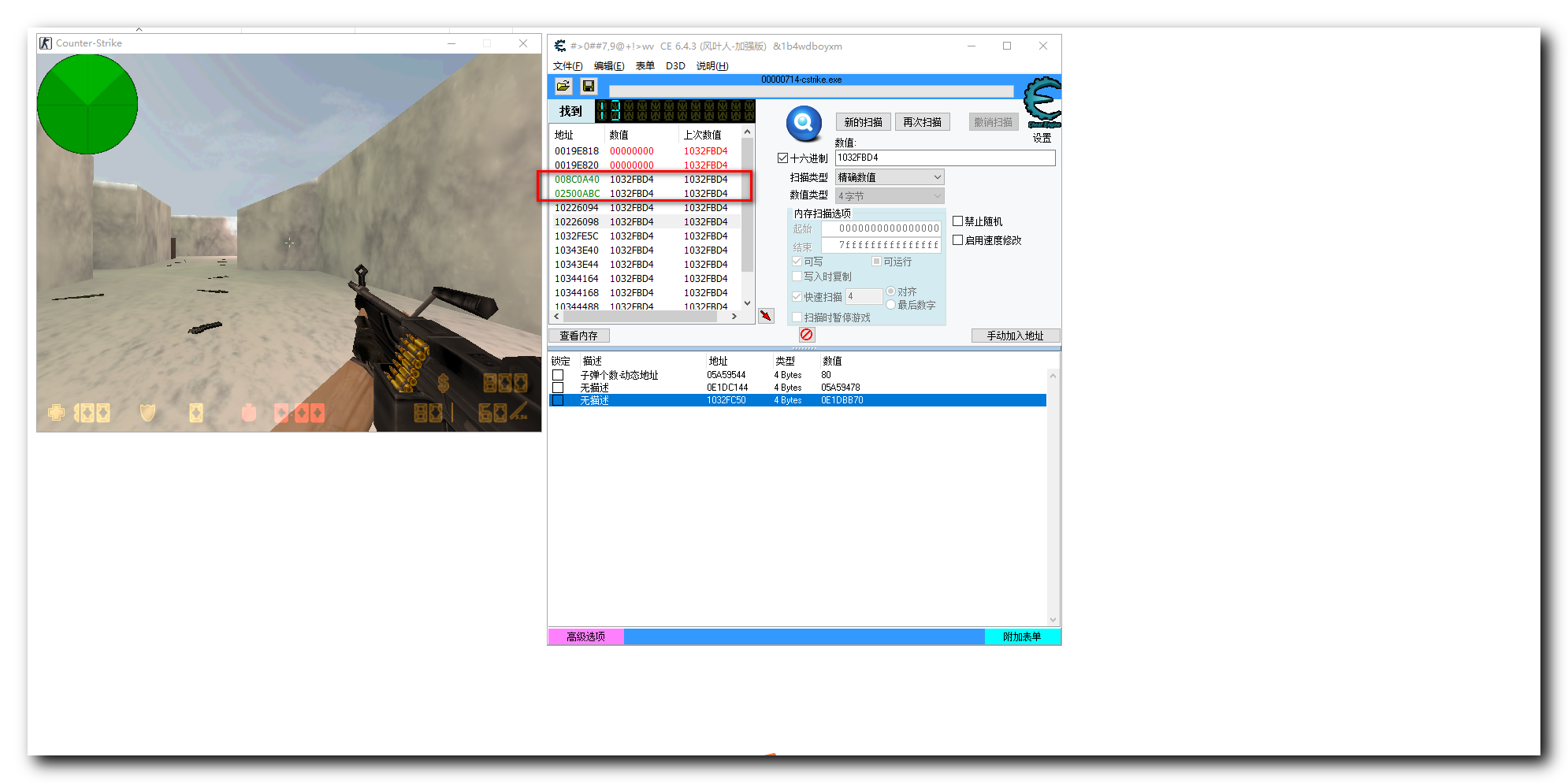
Task: Click the address table scroll-up arrow
Action: [1053, 376]
